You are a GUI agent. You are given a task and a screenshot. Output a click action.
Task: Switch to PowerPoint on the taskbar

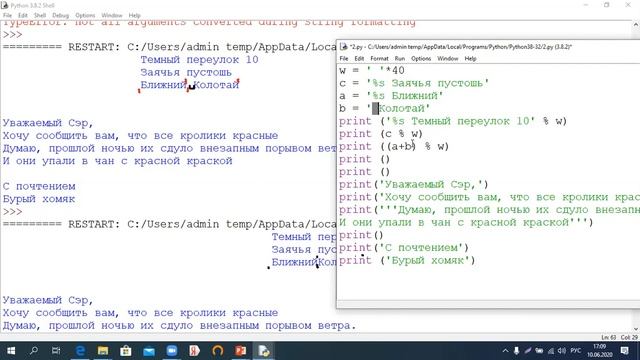240,351
